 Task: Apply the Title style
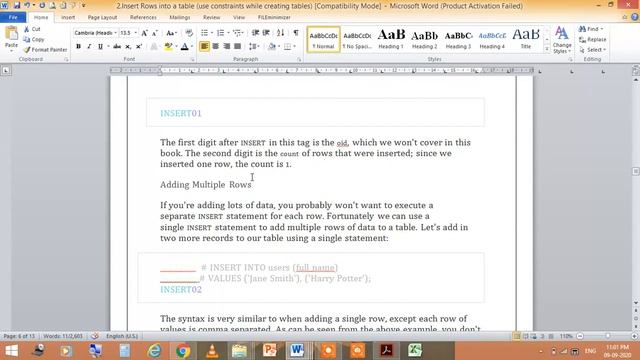point(526,40)
